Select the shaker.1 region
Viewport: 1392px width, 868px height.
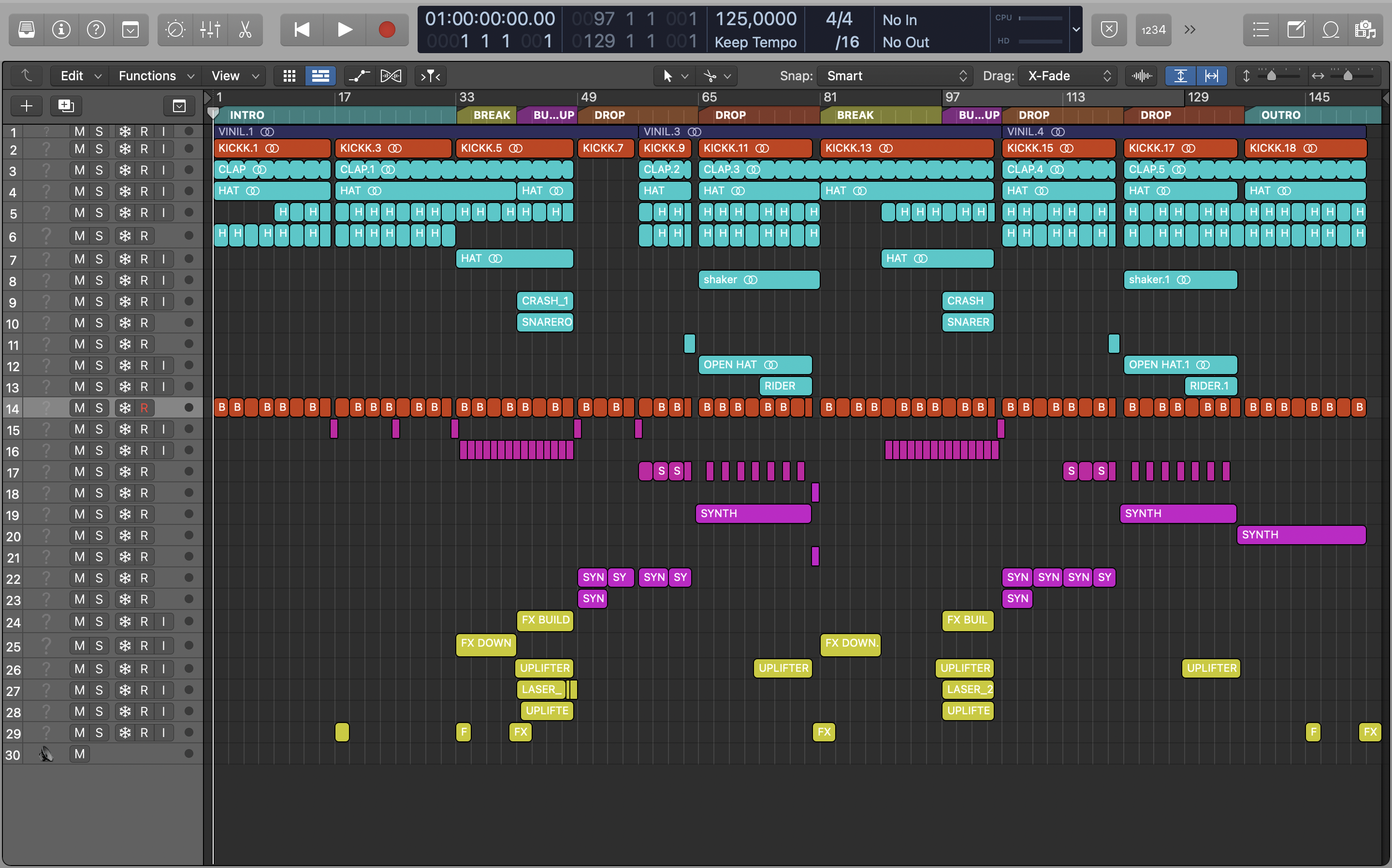(1180, 279)
